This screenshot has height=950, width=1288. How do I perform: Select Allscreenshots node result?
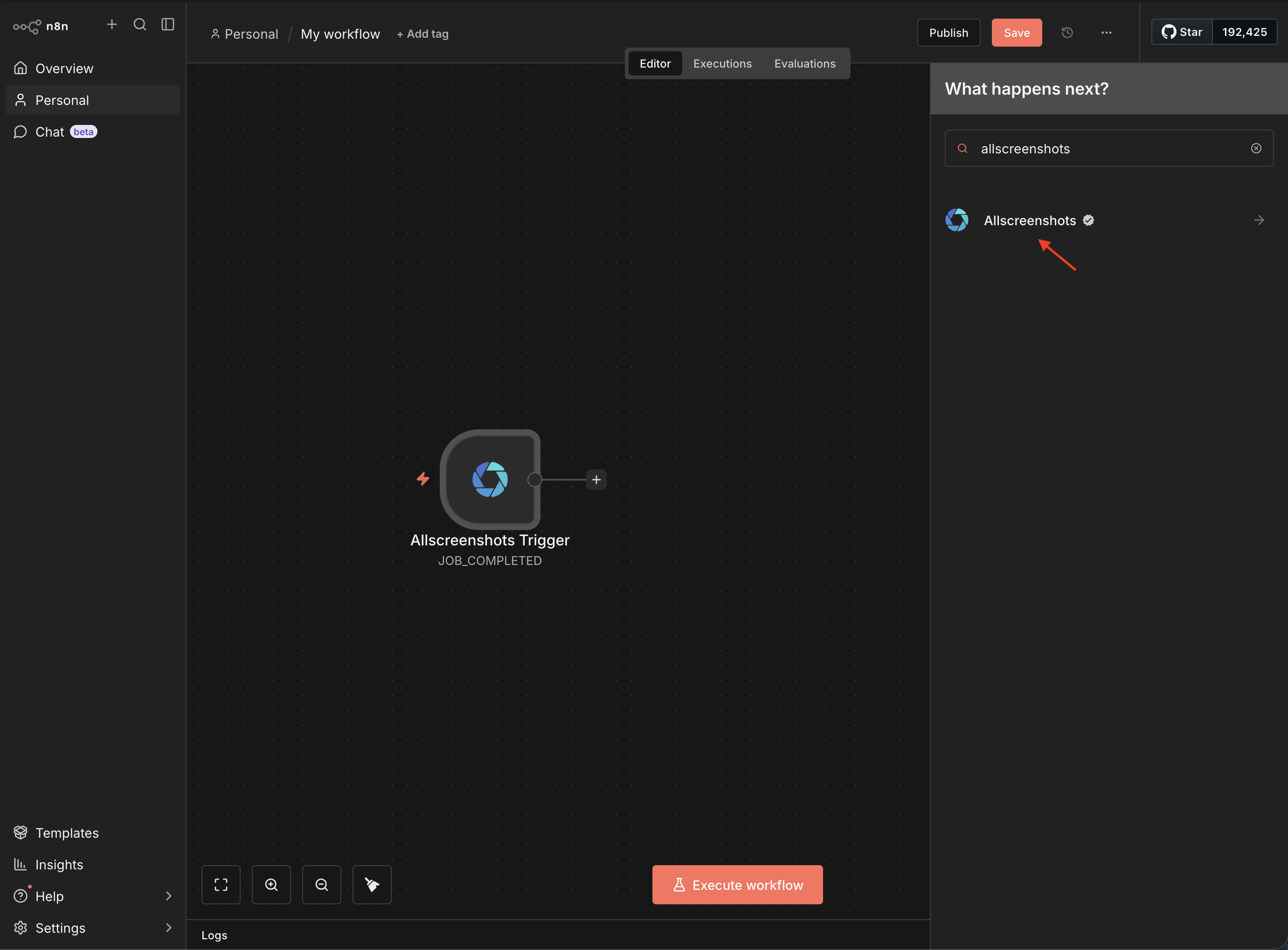click(x=1108, y=220)
